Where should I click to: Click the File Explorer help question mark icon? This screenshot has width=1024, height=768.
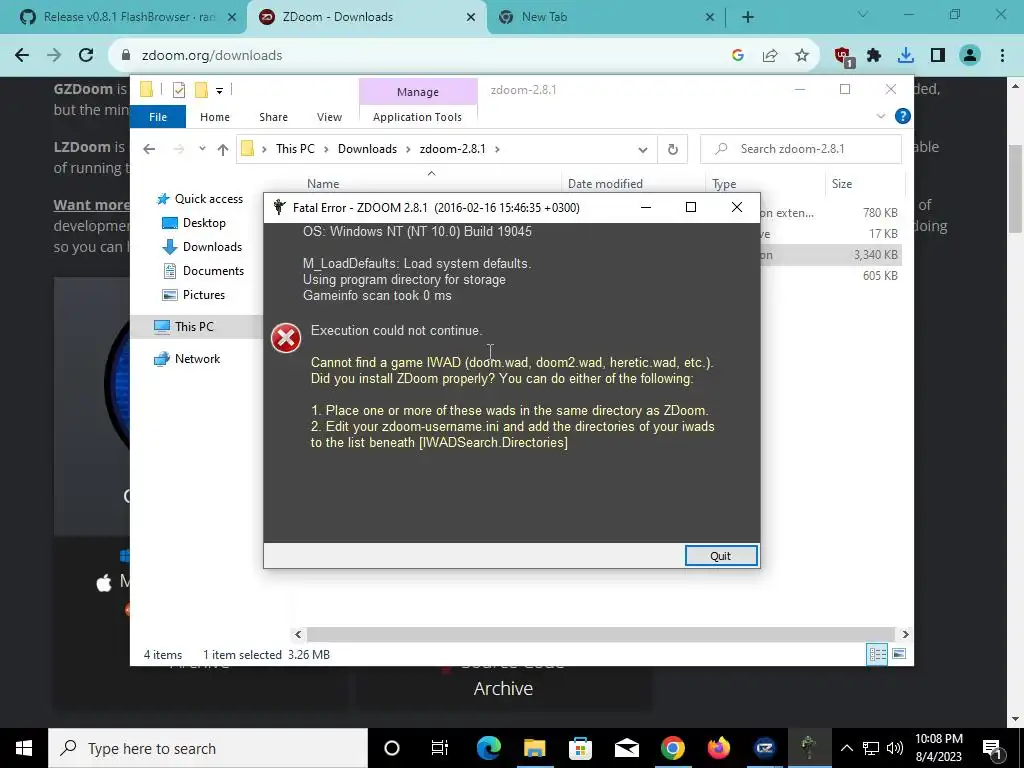click(903, 116)
